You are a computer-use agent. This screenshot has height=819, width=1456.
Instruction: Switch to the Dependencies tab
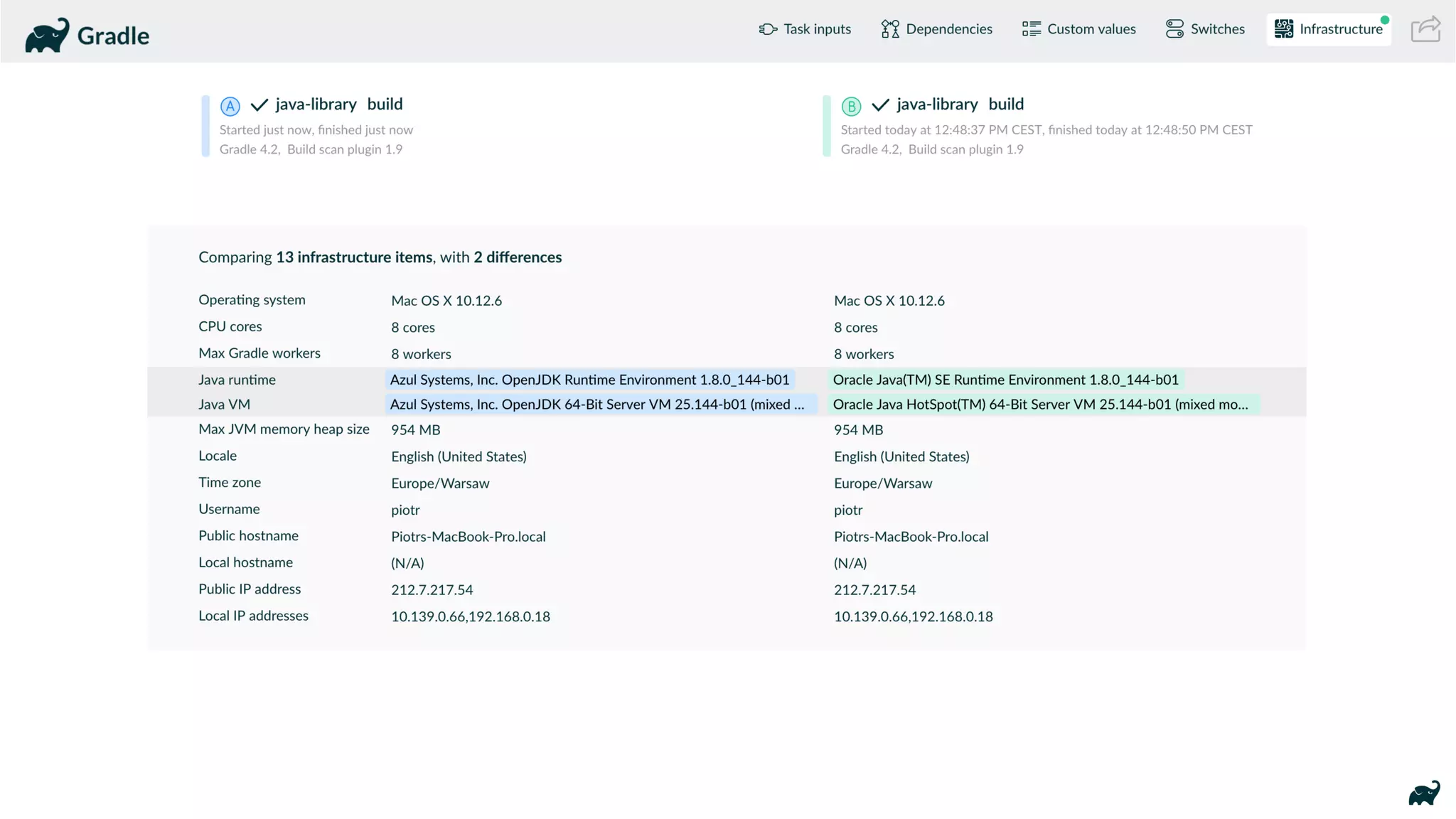(948, 29)
